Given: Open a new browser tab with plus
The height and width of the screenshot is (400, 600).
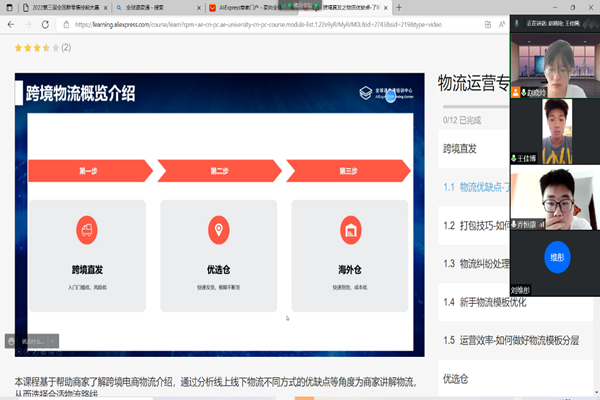Looking at the screenshot, I should pos(399,7).
